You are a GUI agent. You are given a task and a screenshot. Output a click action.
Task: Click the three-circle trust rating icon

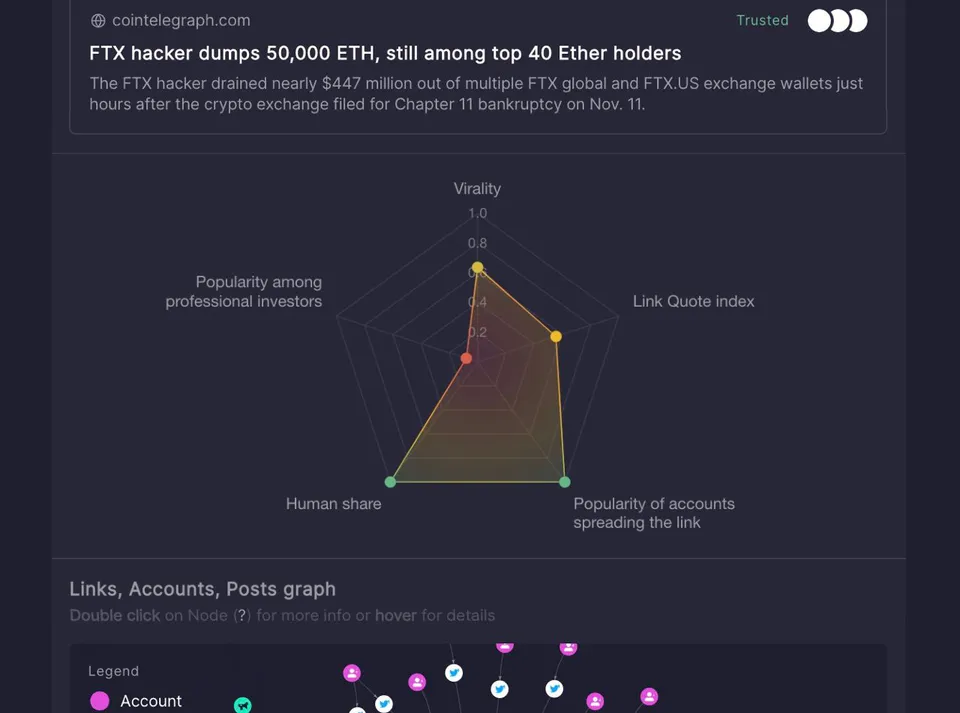coord(837,21)
